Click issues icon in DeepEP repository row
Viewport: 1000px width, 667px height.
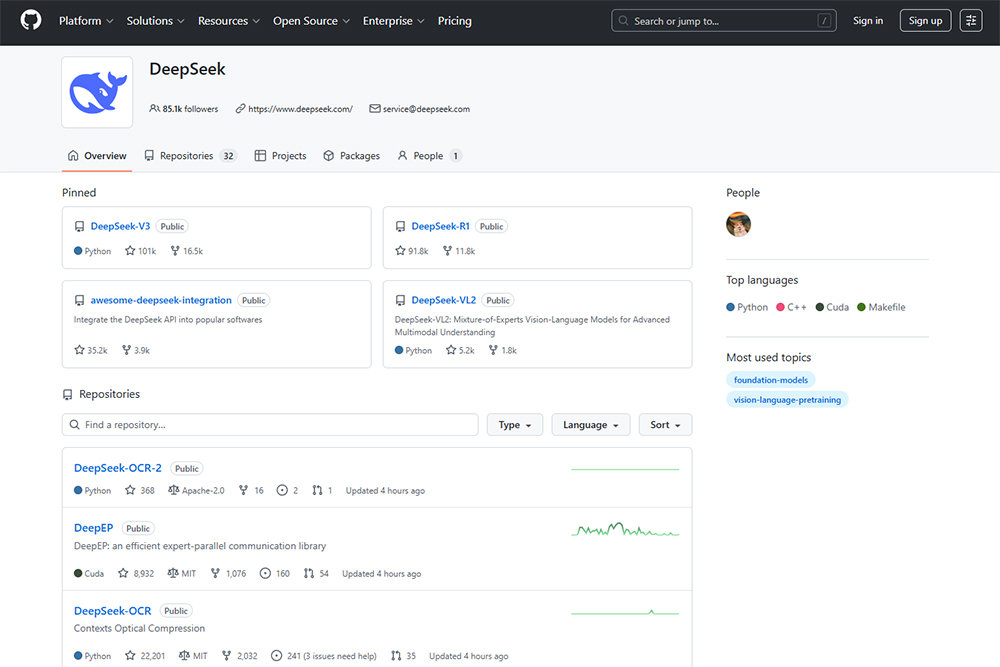tap(265, 574)
